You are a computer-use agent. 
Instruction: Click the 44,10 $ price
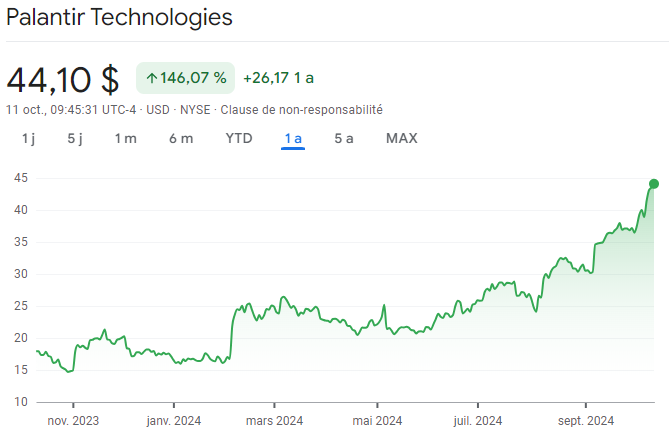[63, 80]
